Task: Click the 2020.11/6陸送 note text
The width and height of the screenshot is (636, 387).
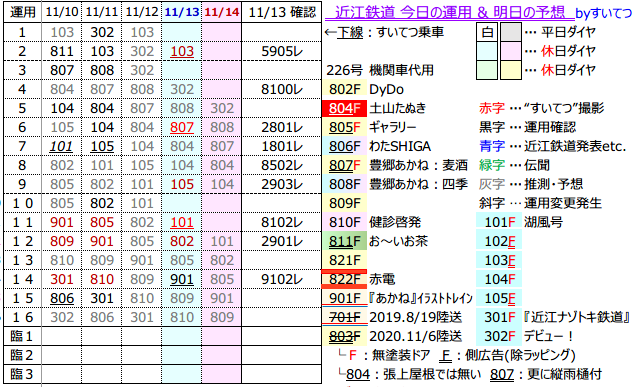Action: tap(415, 336)
